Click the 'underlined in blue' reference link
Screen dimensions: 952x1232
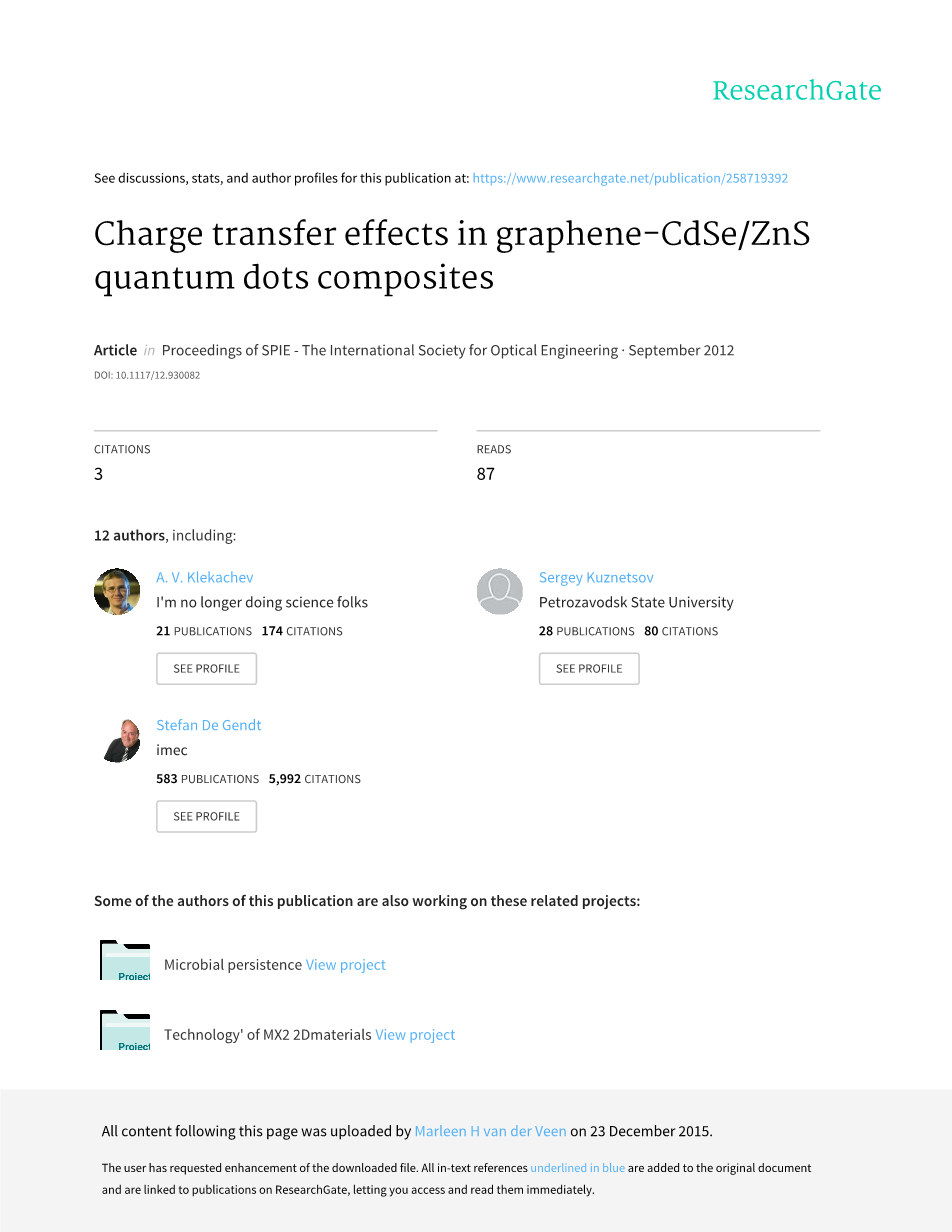577,1168
